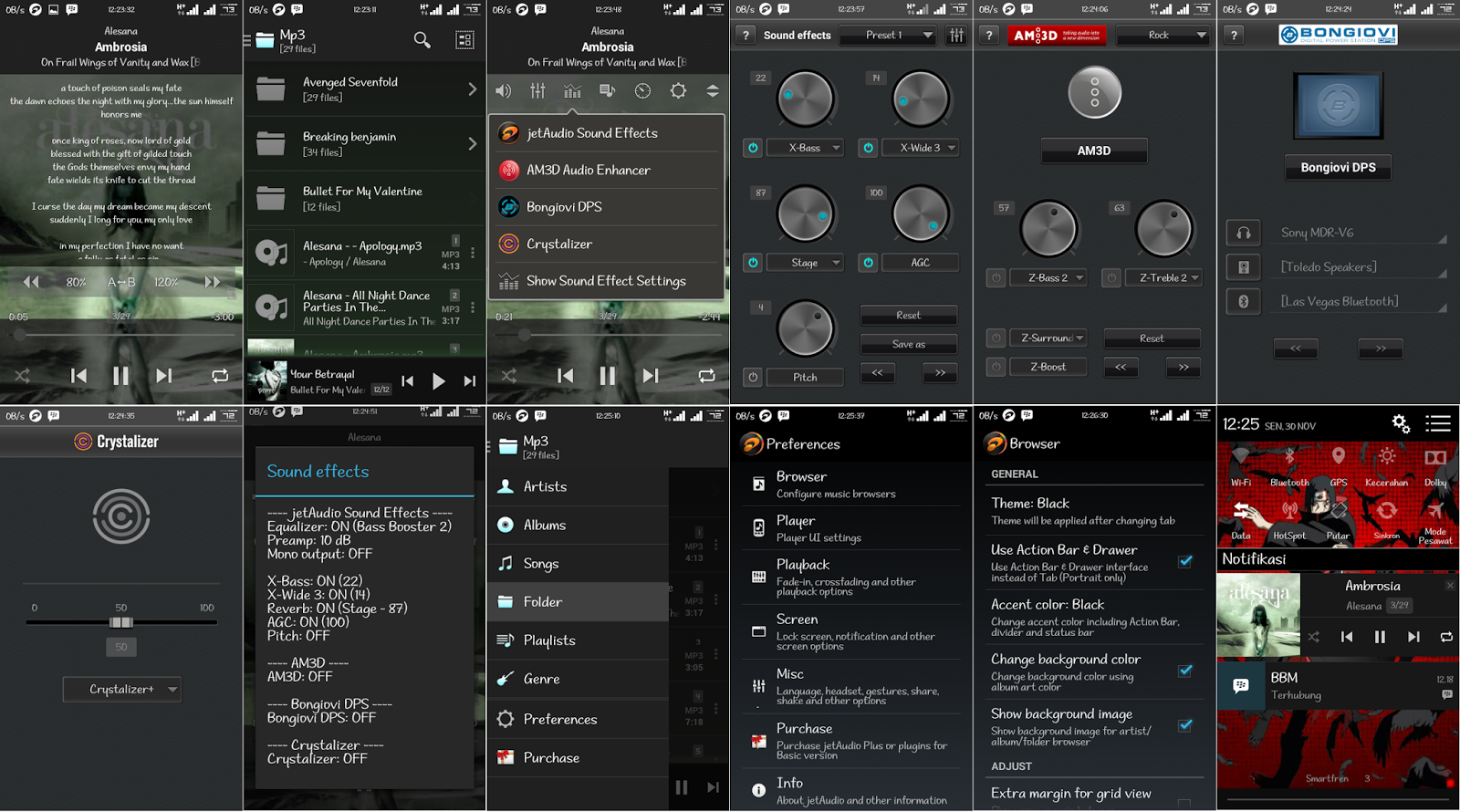The image size is (1460, 812).
Task: Open the Sony MDR-V6 headphone selector
Action: coord(1361,233)
